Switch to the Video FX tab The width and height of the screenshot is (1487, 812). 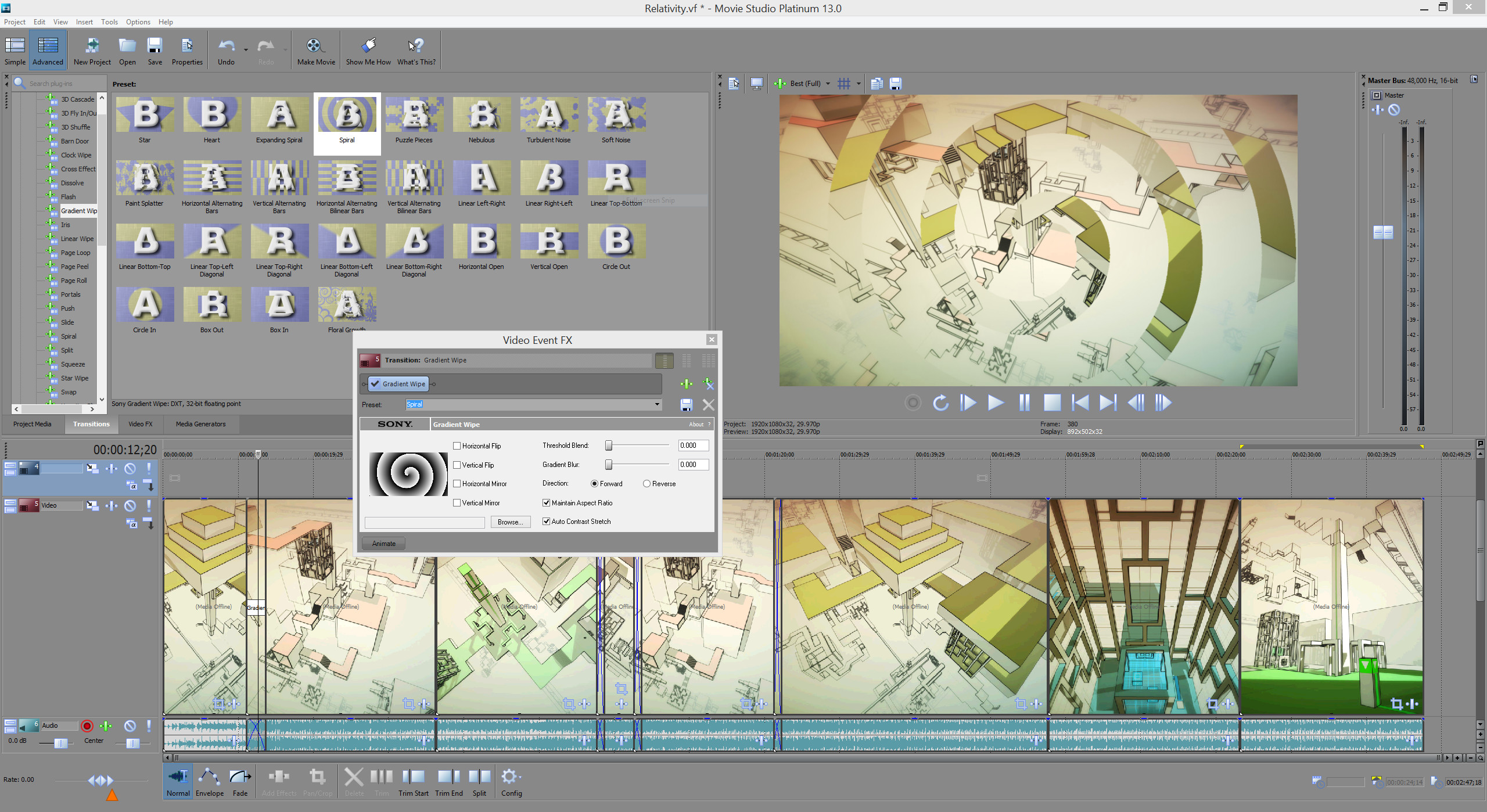pyautogui.click(x=140, y=424)
